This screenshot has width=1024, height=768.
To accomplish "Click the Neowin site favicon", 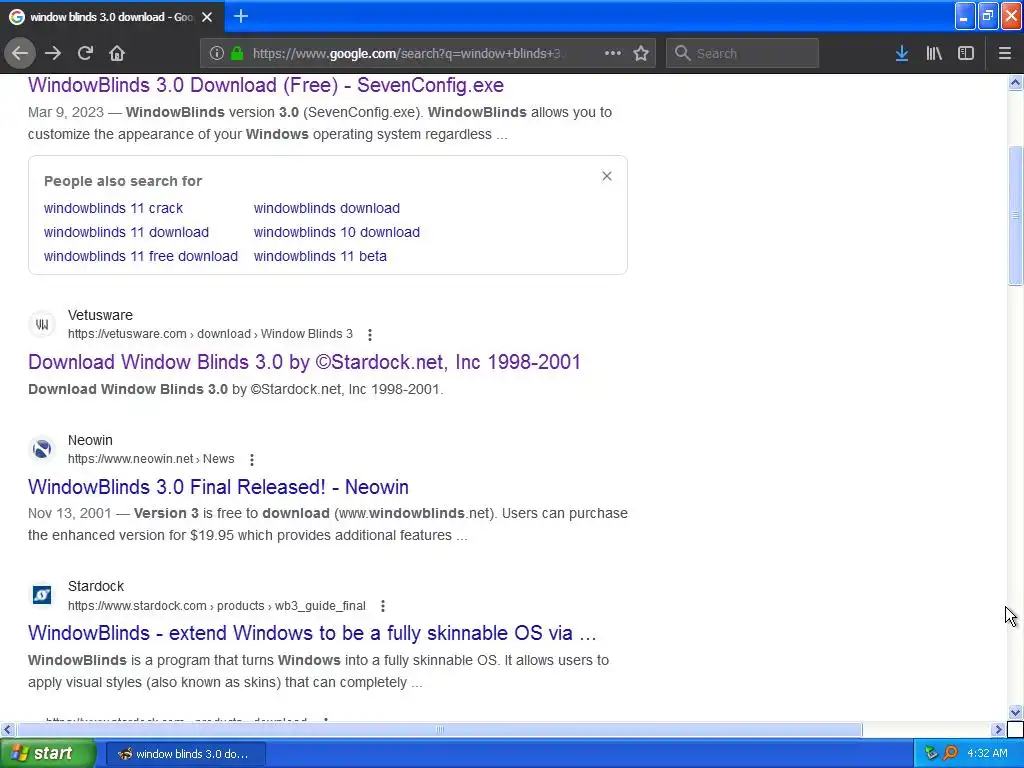I will point(42,449).
